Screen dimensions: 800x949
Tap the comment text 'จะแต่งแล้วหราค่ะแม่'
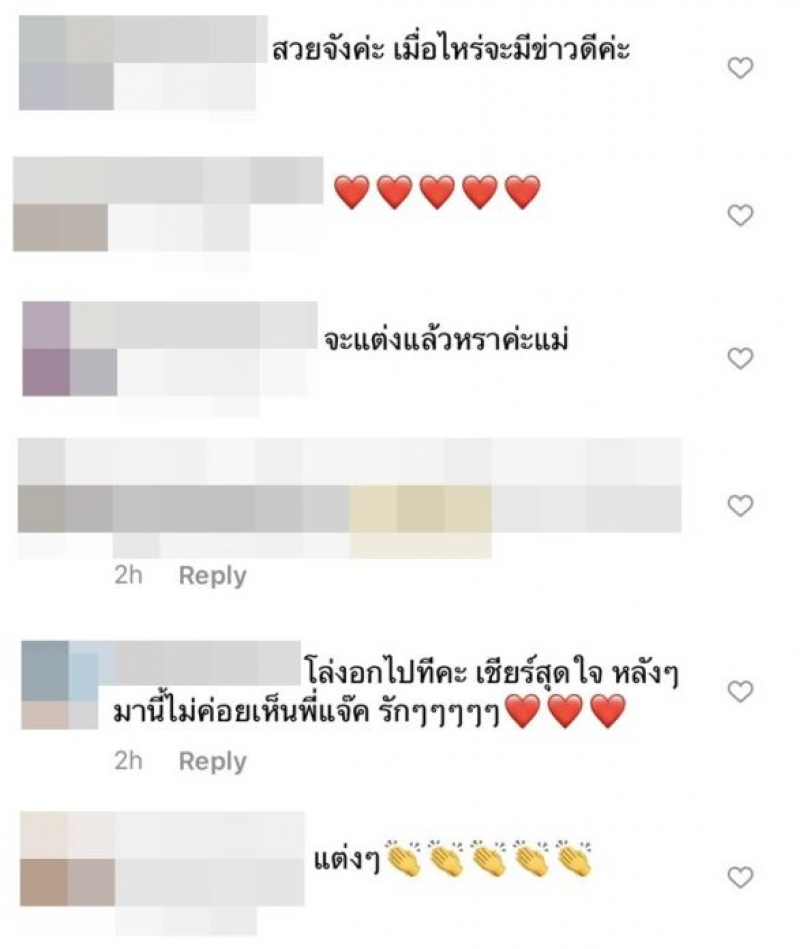pyautogui.click(x=446, y=340)
